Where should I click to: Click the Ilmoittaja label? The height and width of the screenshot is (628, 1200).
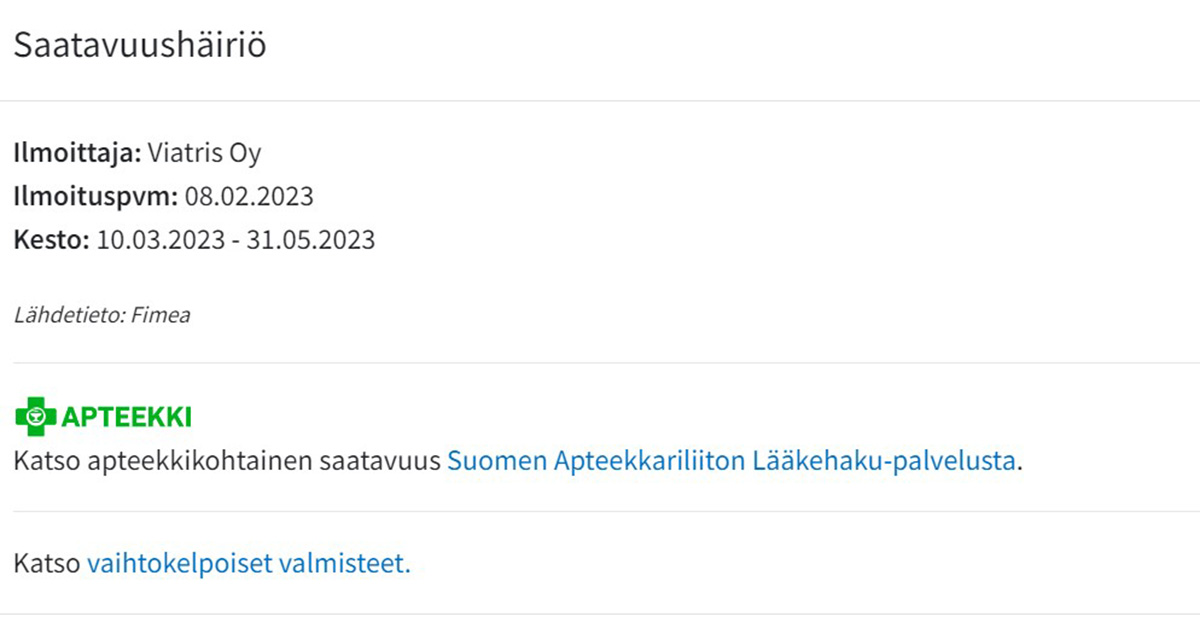[77, 153]
